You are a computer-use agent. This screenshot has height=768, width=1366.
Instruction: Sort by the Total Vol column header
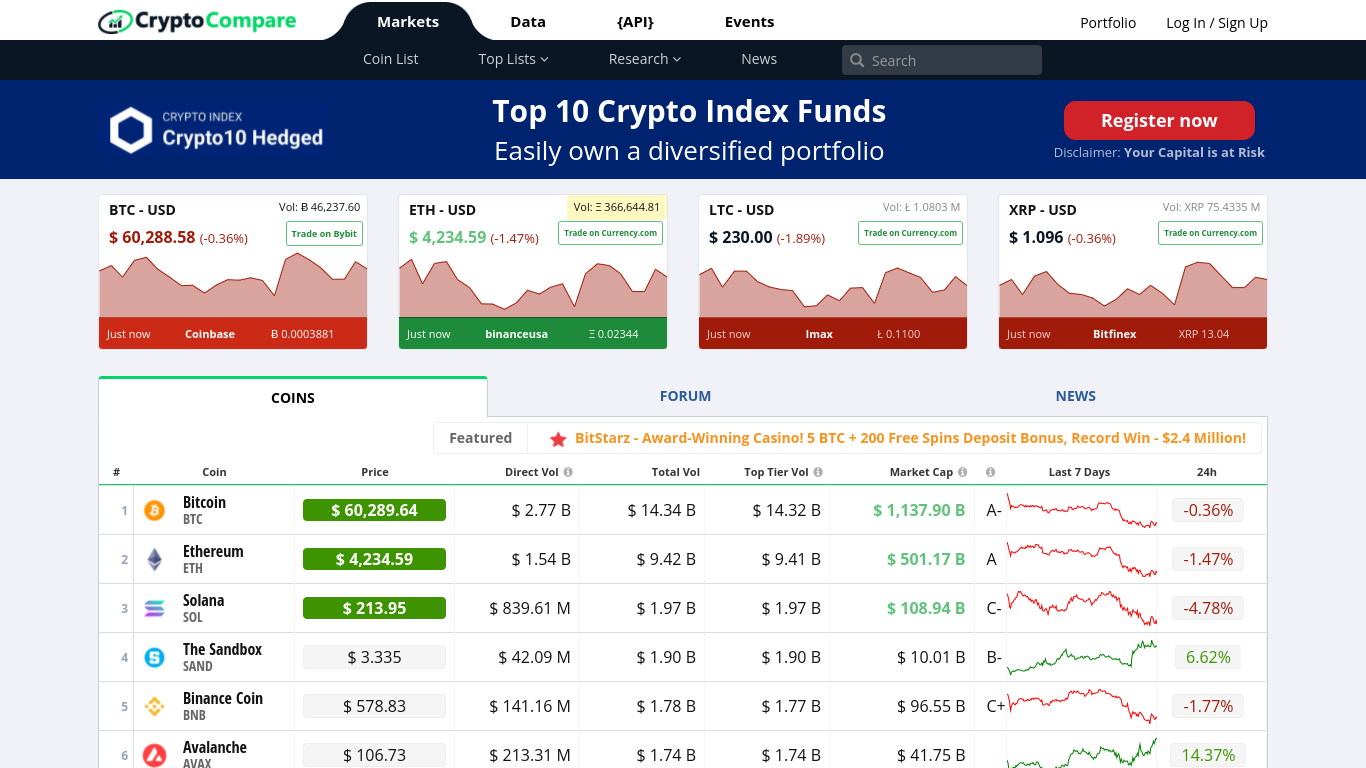[676, 472]
